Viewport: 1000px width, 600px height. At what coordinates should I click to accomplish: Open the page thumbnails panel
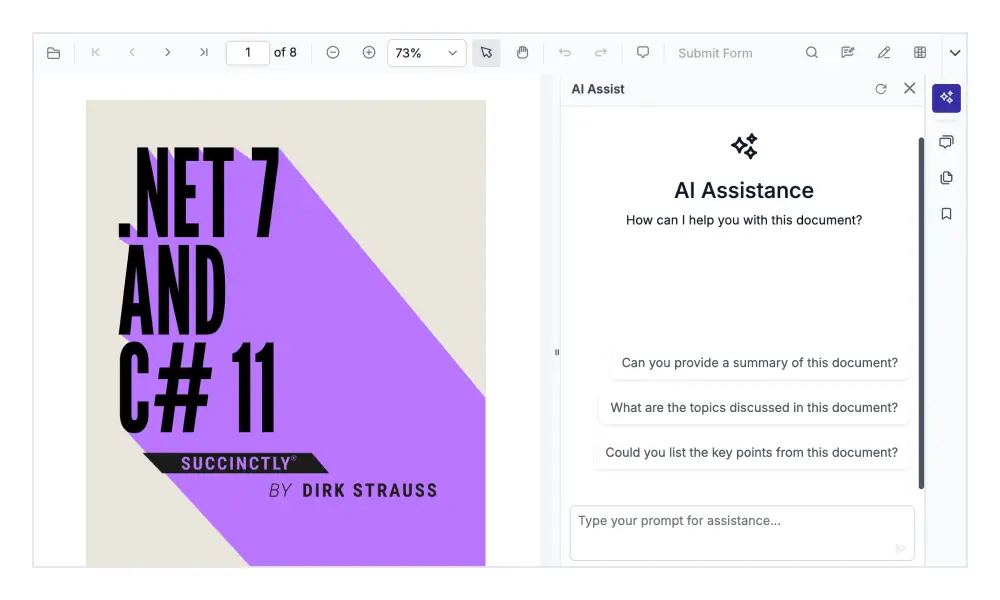pyautogui.click(x=946, y=177)
